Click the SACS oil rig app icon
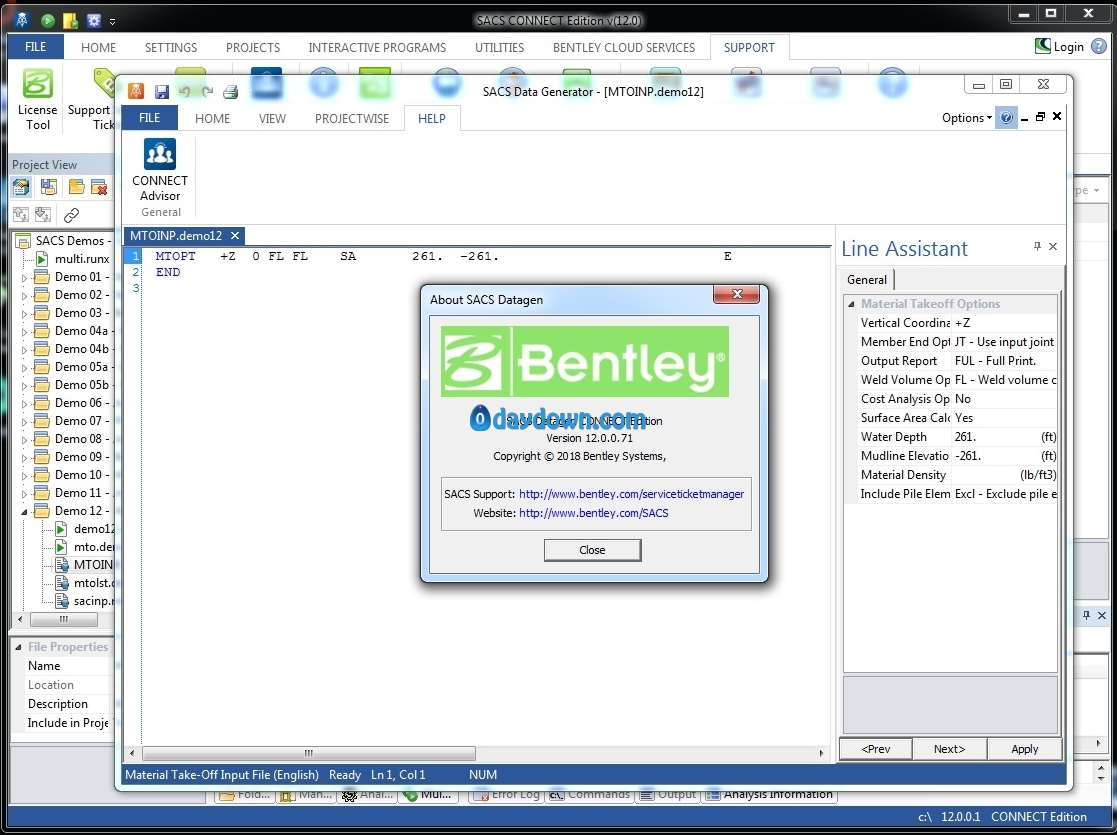Screen dimensions: 1117x835 click(22, 20)
